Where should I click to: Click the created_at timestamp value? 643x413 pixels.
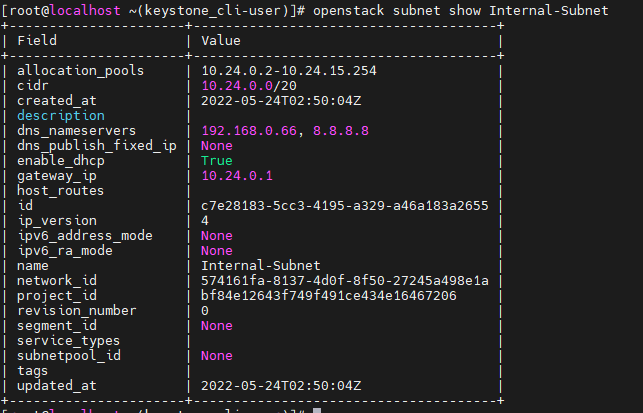(281, 100)
